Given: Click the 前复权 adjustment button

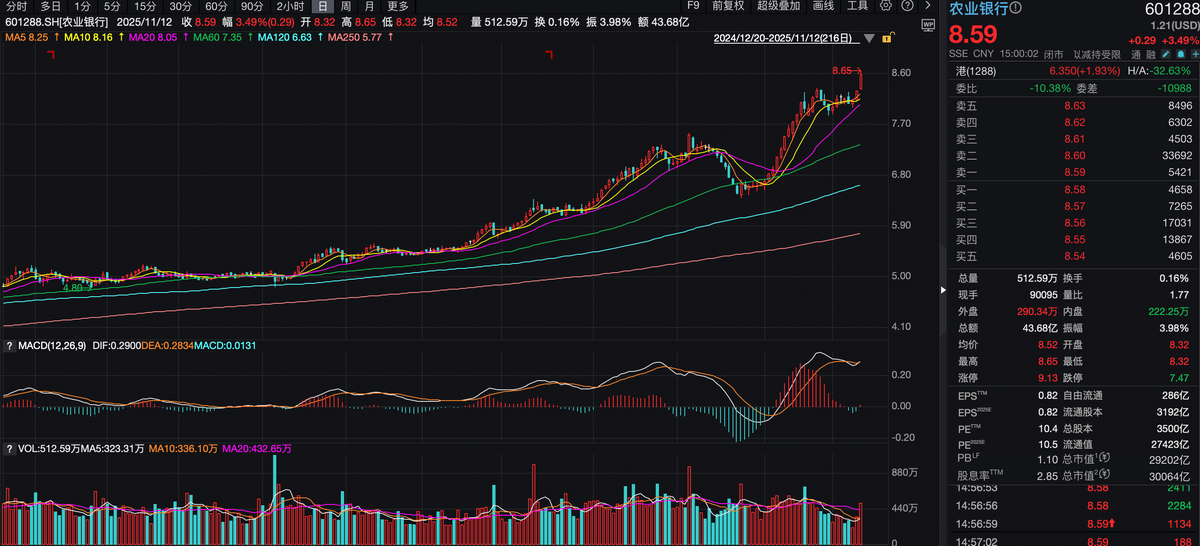Looking at the screenshot, I should click(x=728, y=6).
